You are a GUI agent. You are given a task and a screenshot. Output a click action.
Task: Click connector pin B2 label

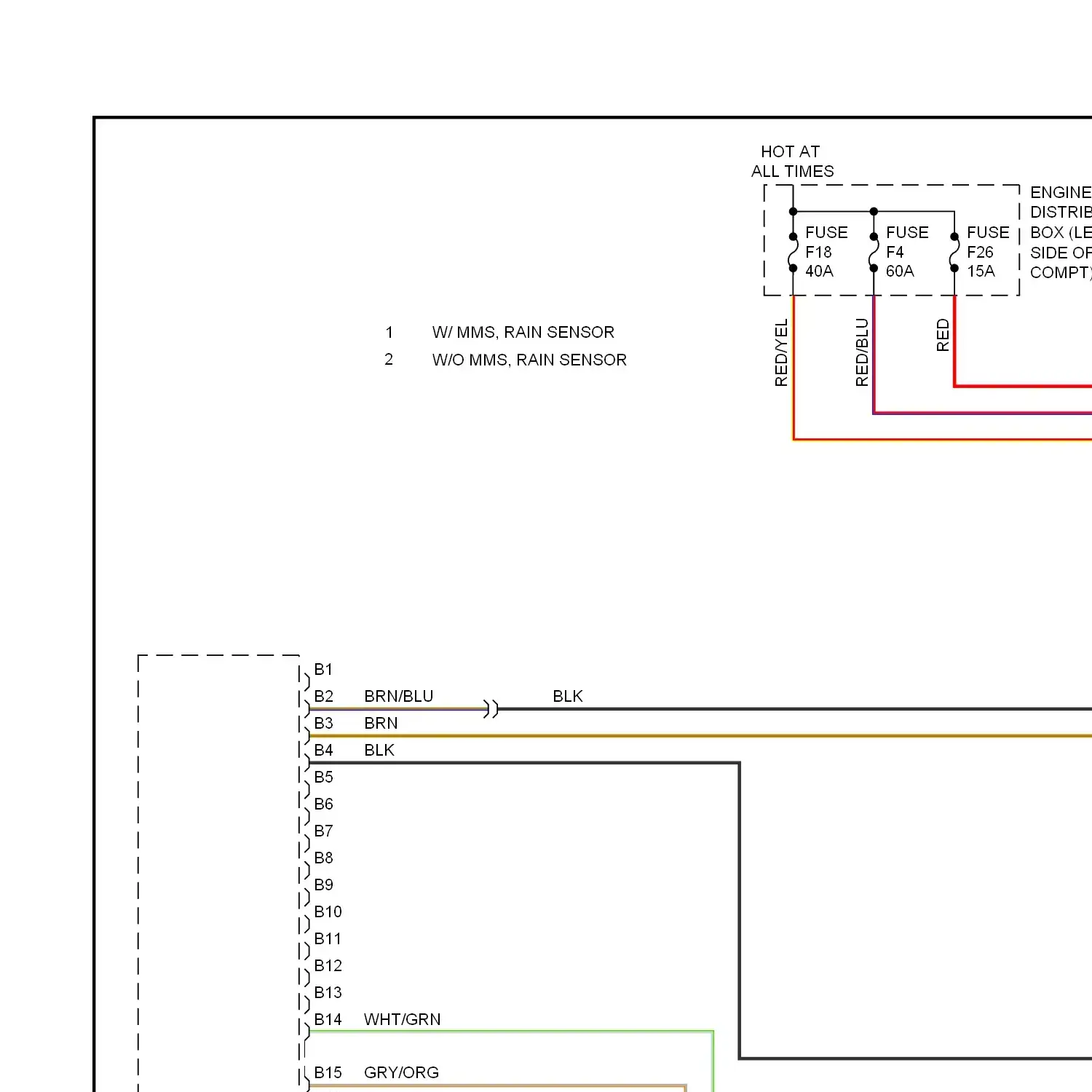[x=323, y=697]
